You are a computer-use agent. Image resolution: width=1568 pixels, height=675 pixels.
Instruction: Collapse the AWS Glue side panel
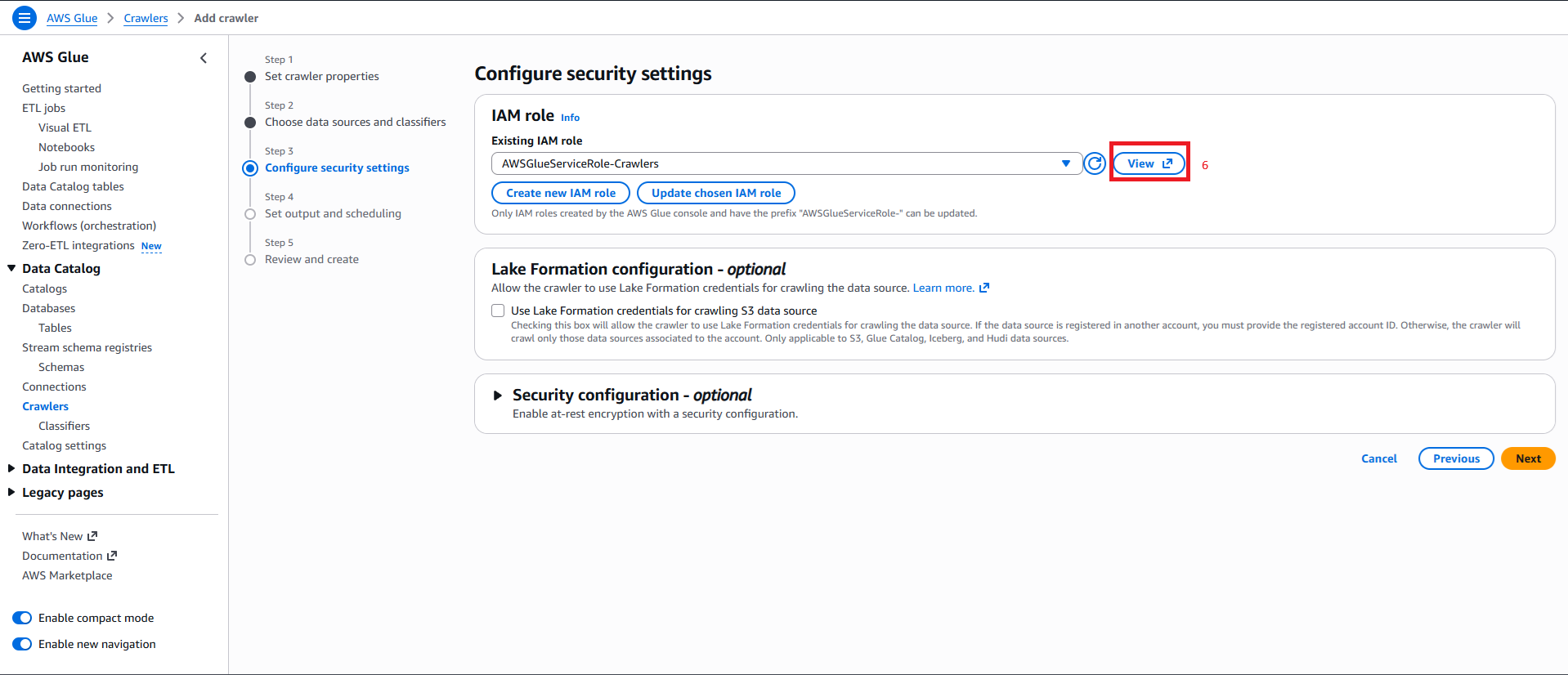(204, 58)
